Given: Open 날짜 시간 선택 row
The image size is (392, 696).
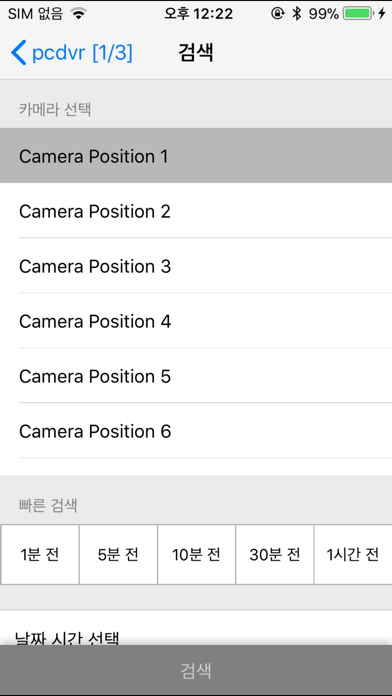Looking at the screenshot, I should (x=196, y=628).
